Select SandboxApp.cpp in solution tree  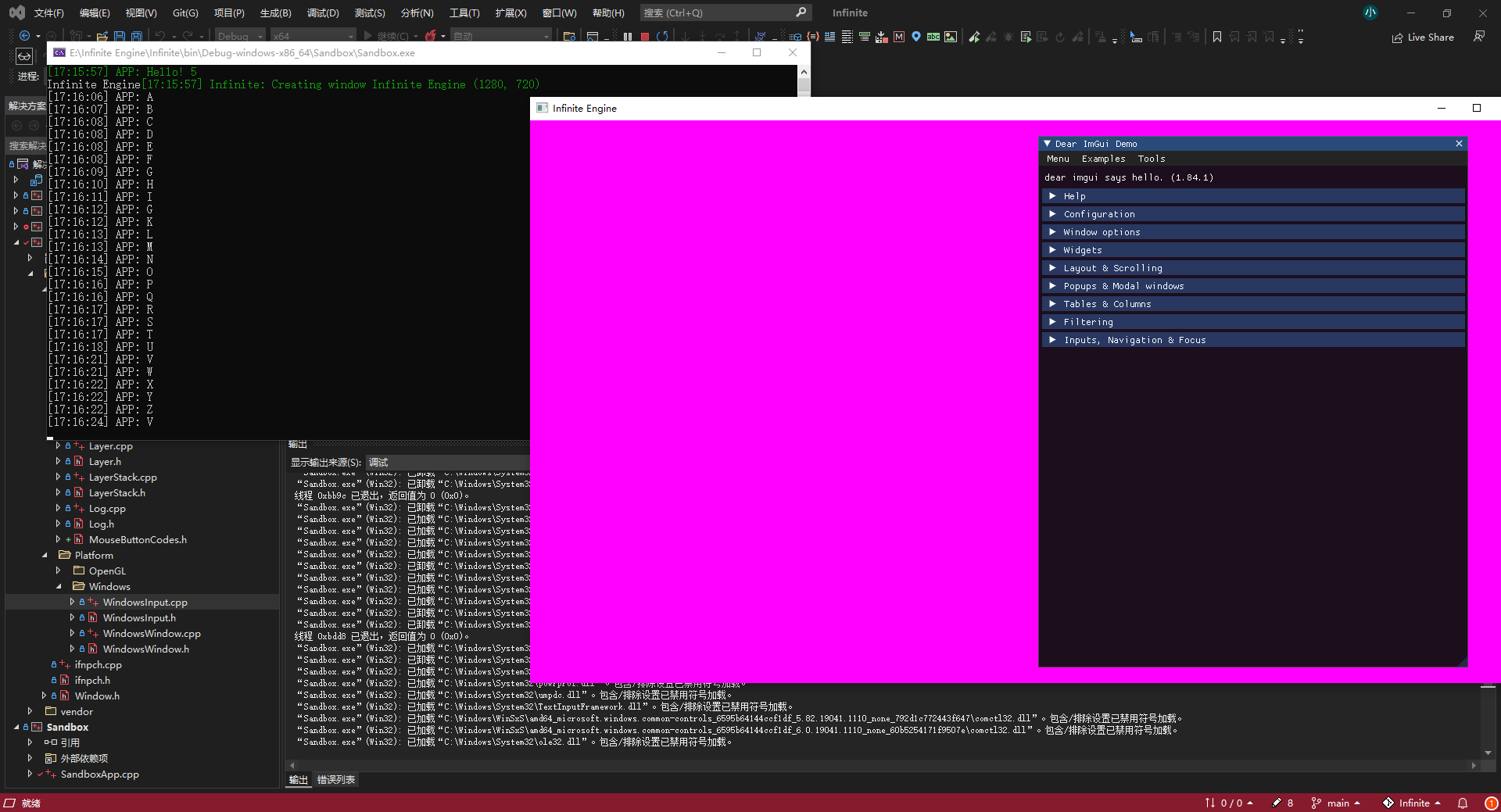point(100,774)
